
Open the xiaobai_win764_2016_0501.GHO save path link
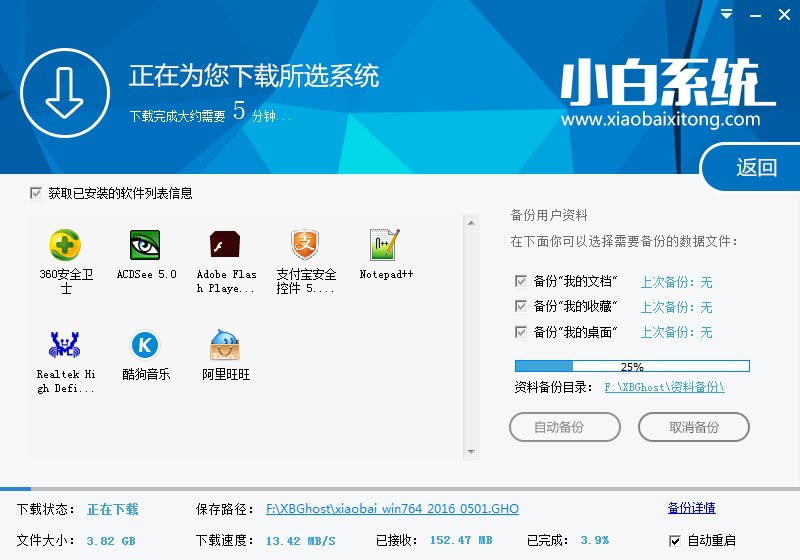(392, 509)
